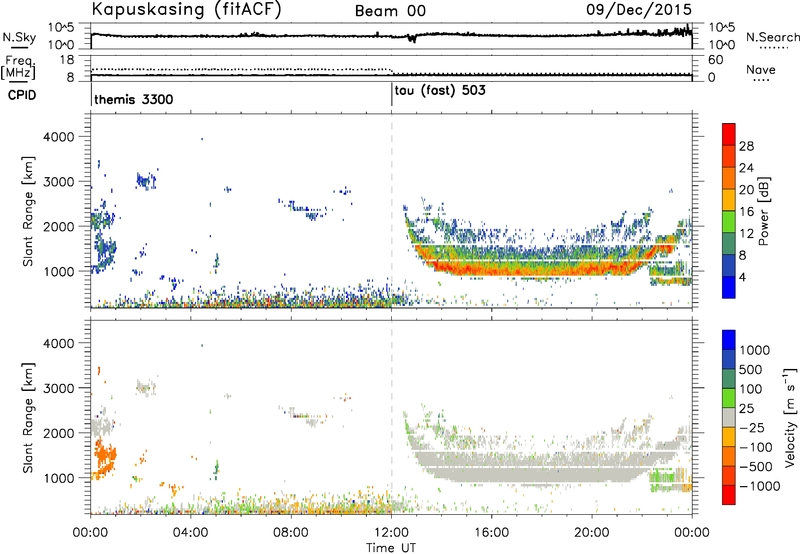
Task: Click the N.Sky legend label
Action: click(19, 37)
